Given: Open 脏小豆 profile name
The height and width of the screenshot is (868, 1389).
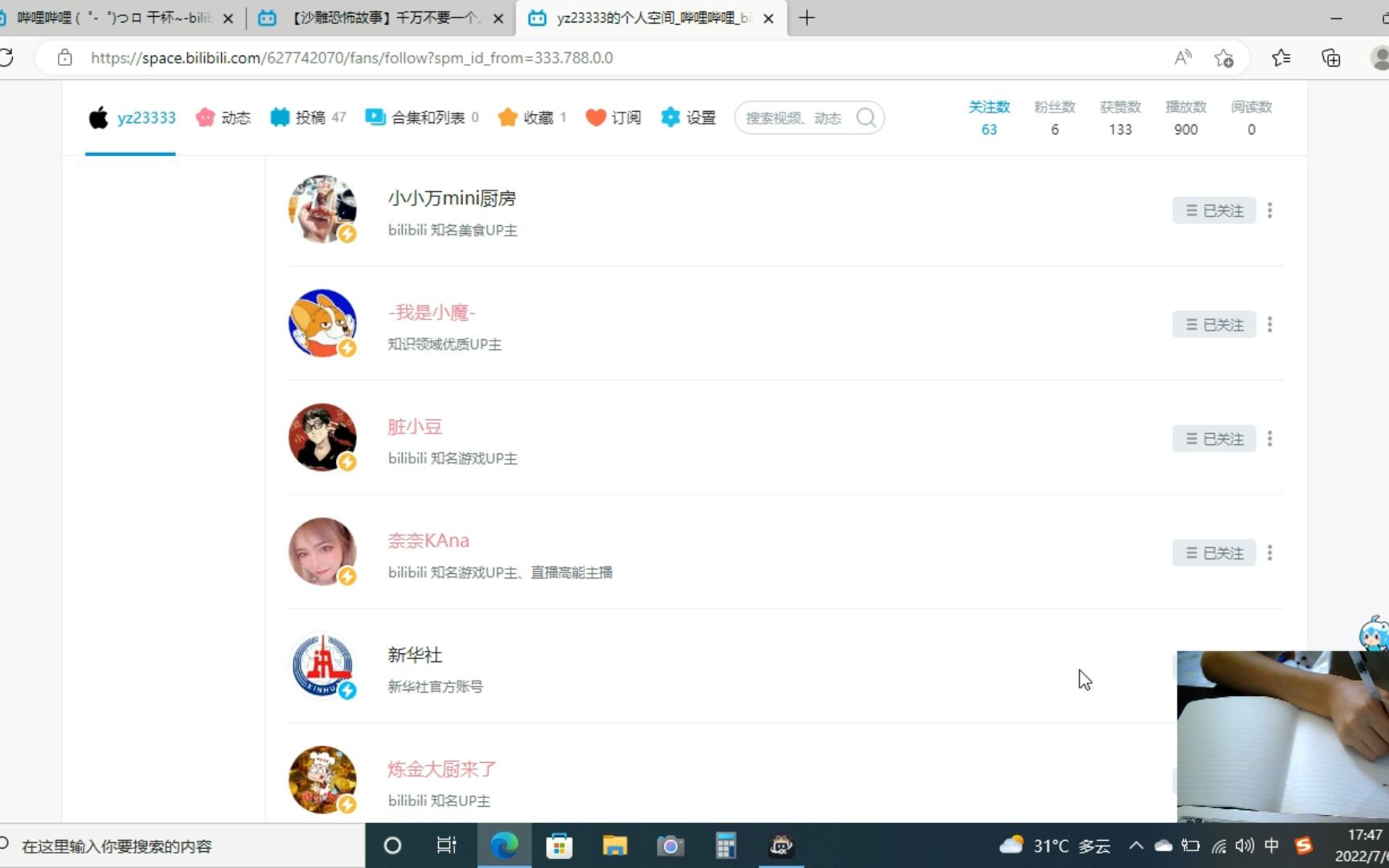Looking at the screenshot, I should tap(415, 426).
